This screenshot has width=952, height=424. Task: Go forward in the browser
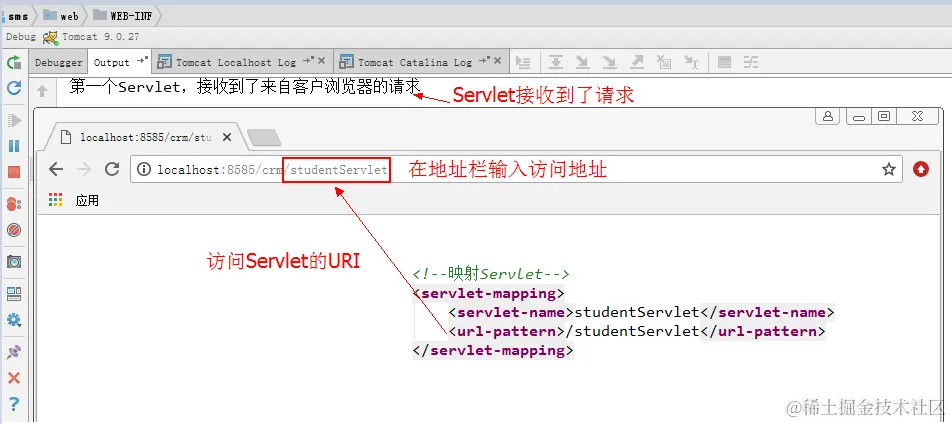tap(84, 169)
